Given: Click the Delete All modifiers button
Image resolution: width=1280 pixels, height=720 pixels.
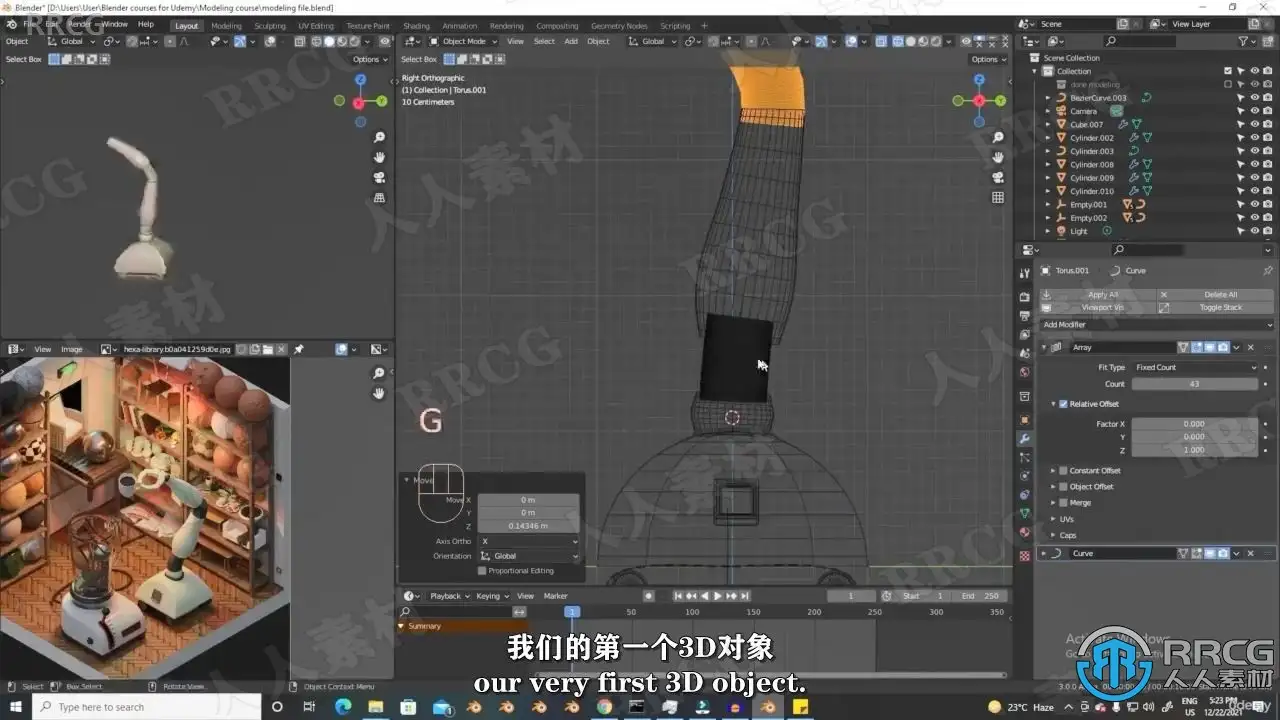Looking at the screenshot, I should point(1216,295).
